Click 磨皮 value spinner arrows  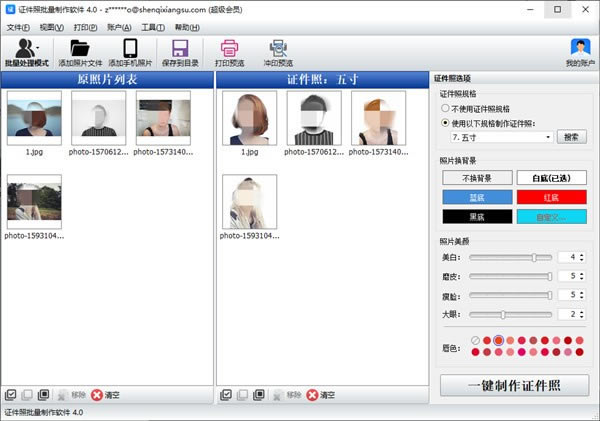click(x=582, y=276)
